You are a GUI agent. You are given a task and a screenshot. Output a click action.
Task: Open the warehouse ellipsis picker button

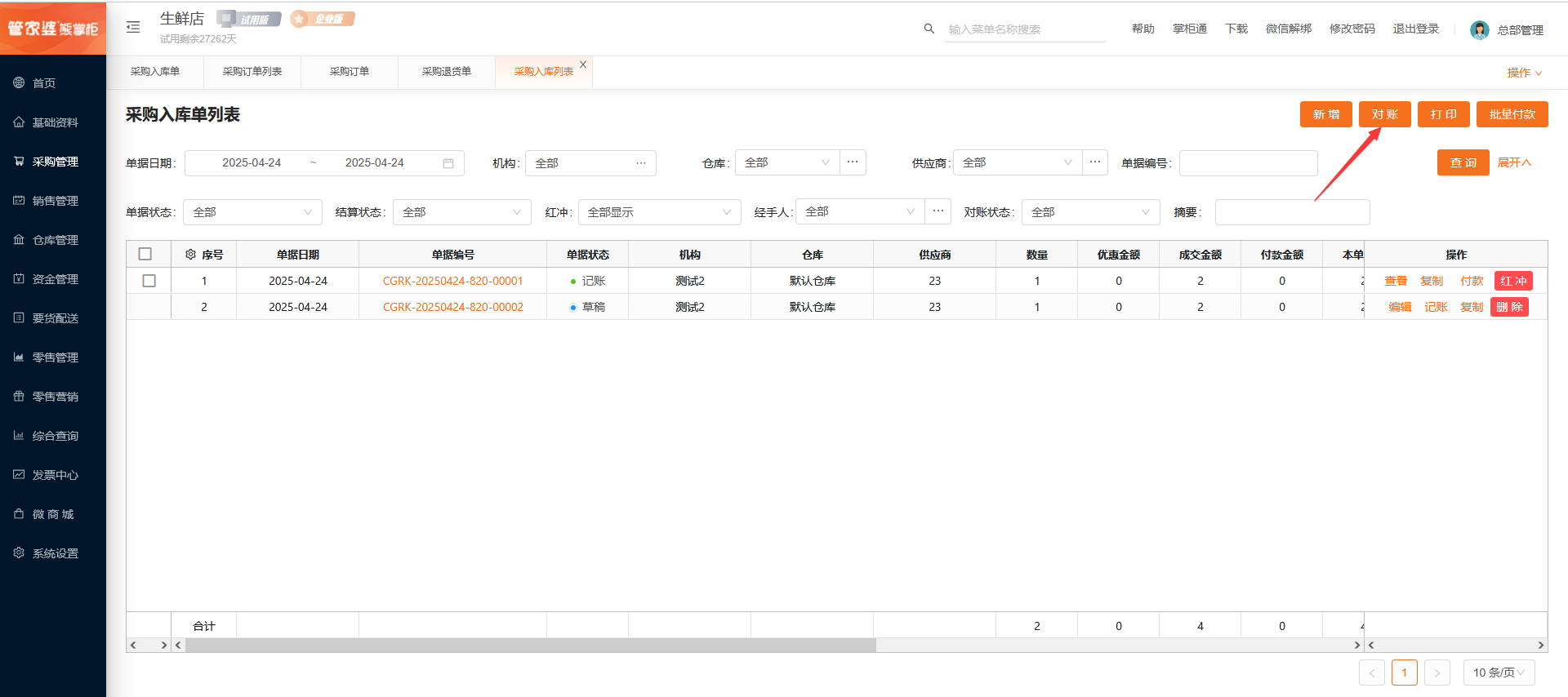click(853, 162)
